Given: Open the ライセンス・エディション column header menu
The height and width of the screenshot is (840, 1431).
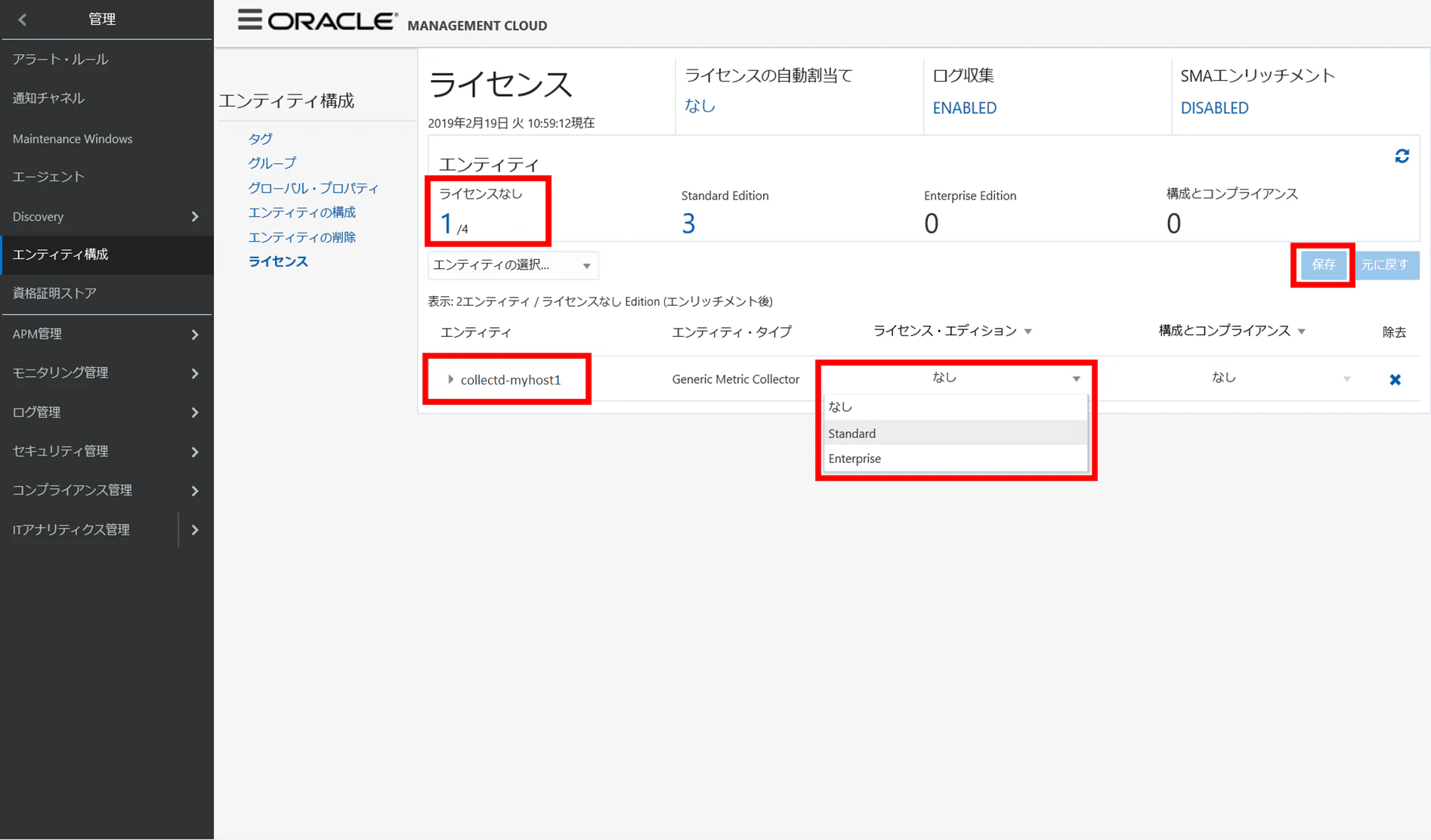Looking at the screenshot, I should (1028, 332).
